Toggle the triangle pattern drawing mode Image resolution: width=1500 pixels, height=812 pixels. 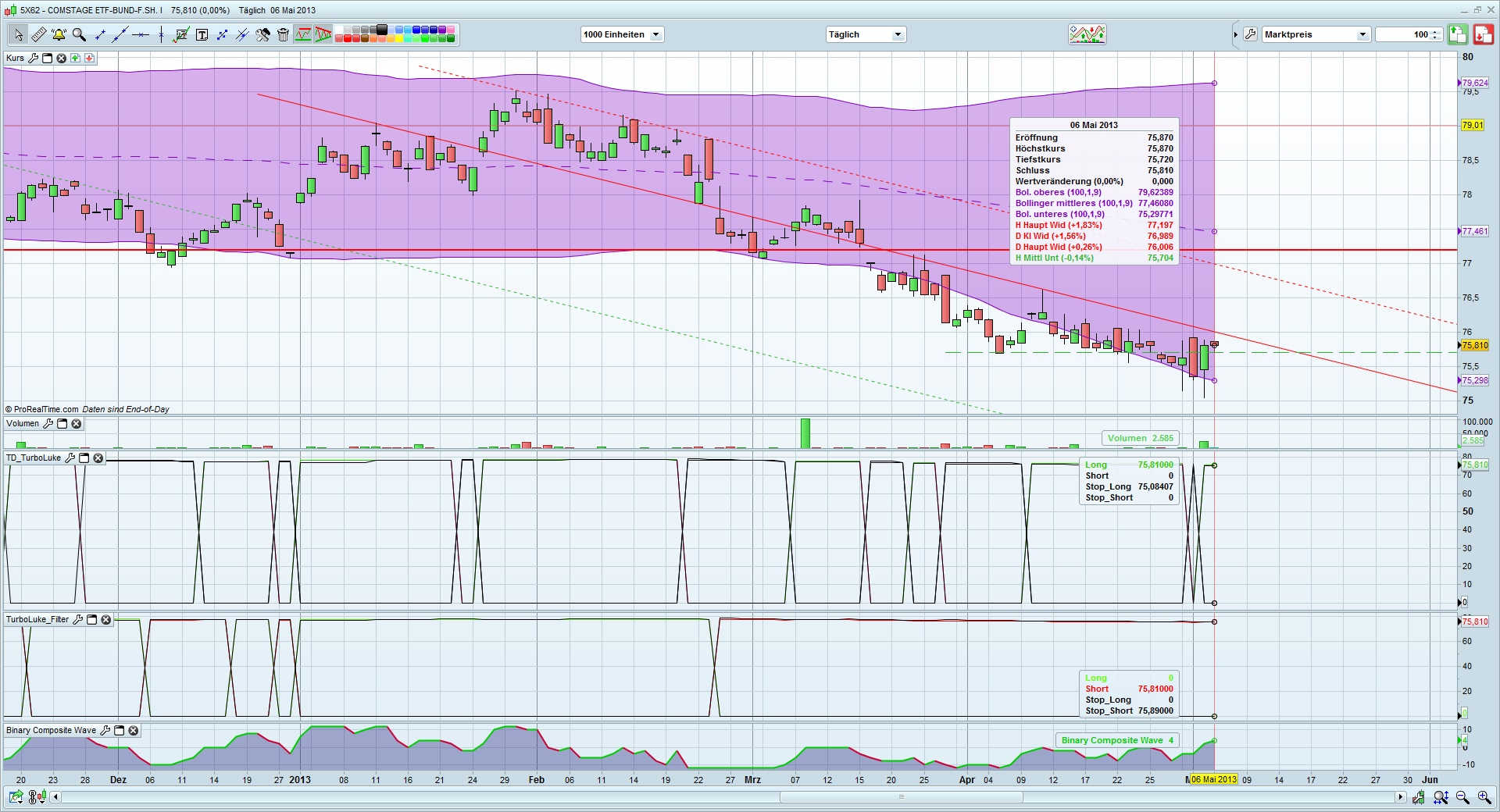point(323,34)
